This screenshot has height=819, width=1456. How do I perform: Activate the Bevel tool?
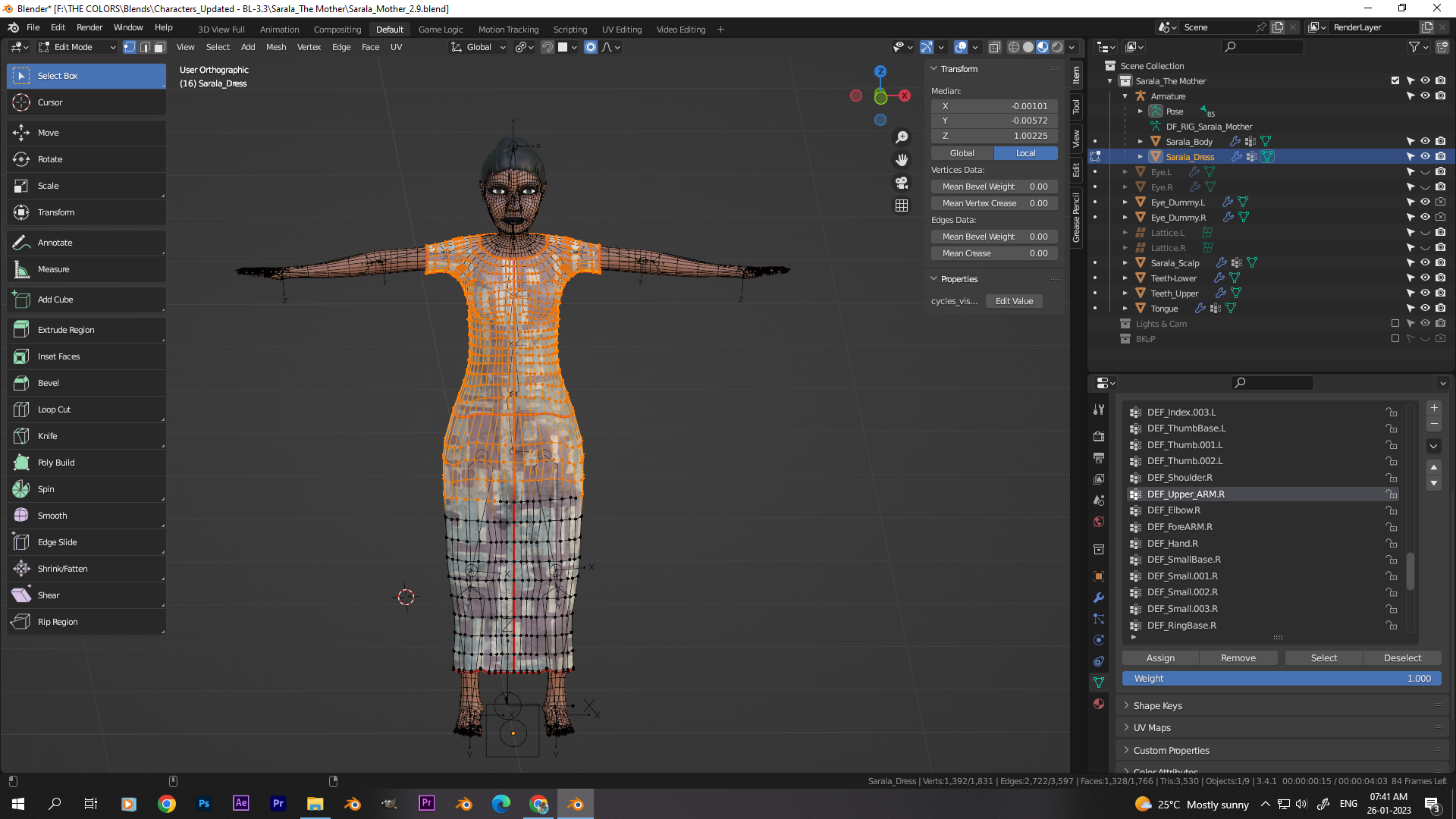coord(86,383)
